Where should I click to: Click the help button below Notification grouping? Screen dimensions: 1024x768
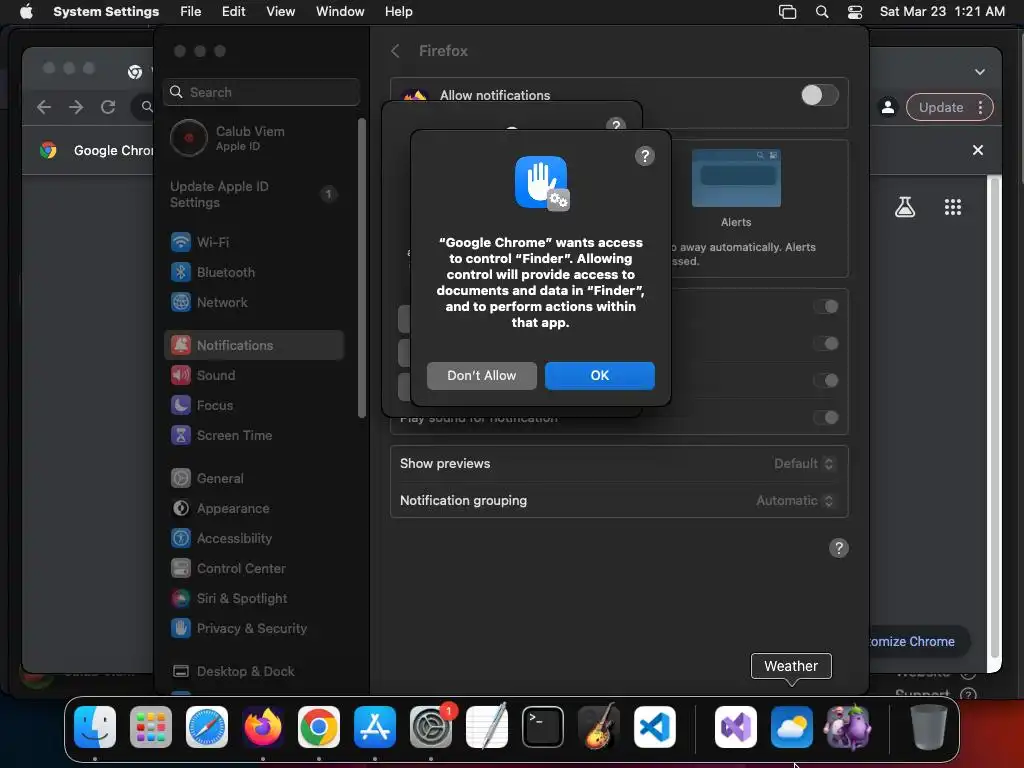tap(839, 548)
